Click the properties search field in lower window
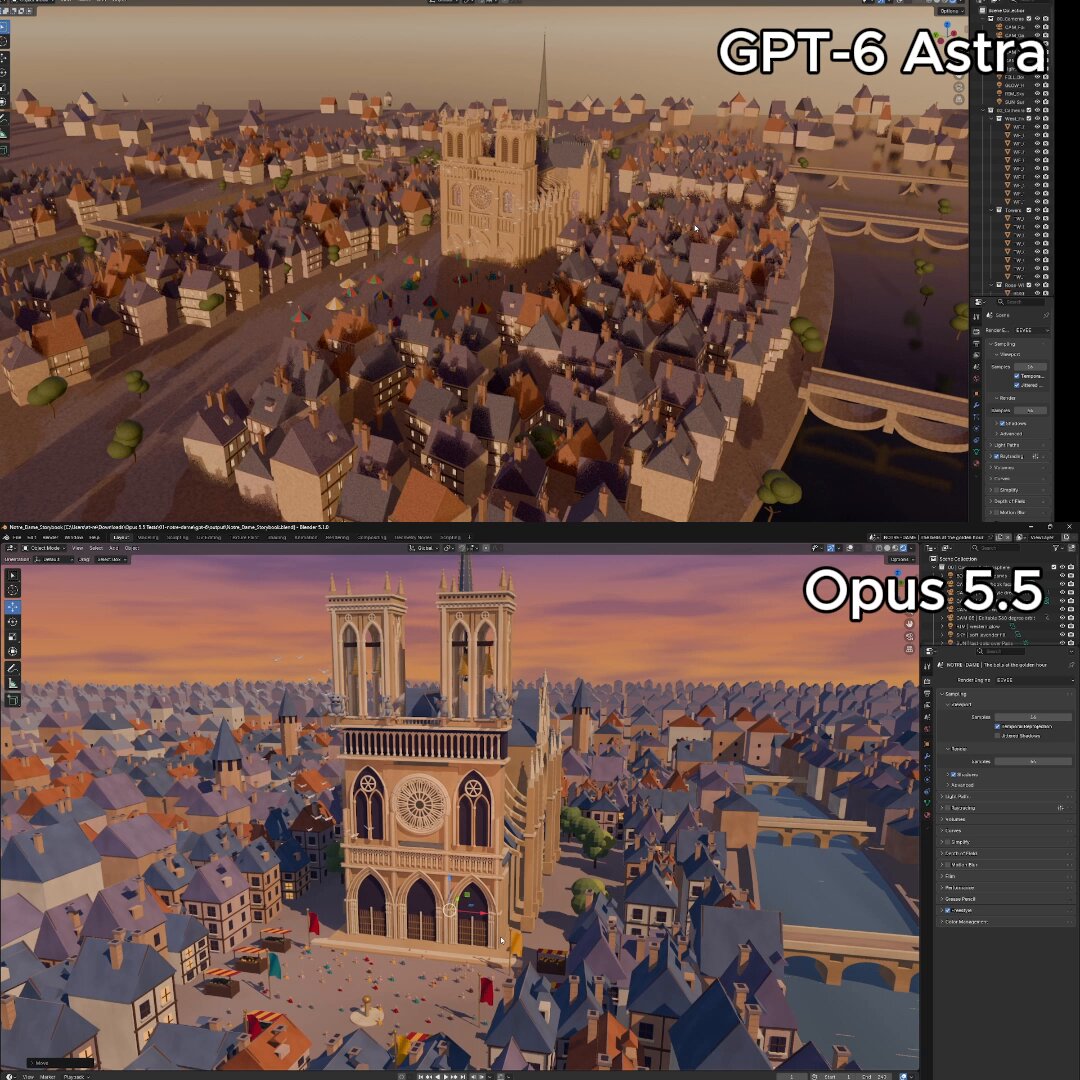The image size is (1080, 1080). coord(1001,651)
